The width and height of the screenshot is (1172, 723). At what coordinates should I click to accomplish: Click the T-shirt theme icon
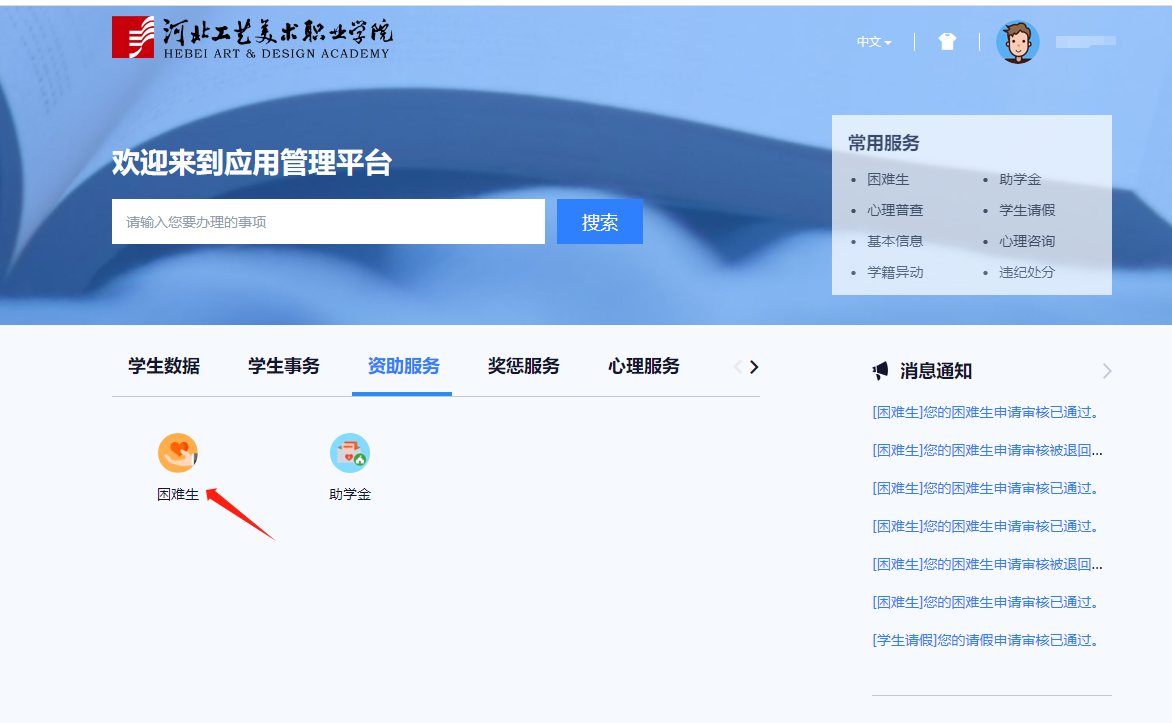pos(947,42)
